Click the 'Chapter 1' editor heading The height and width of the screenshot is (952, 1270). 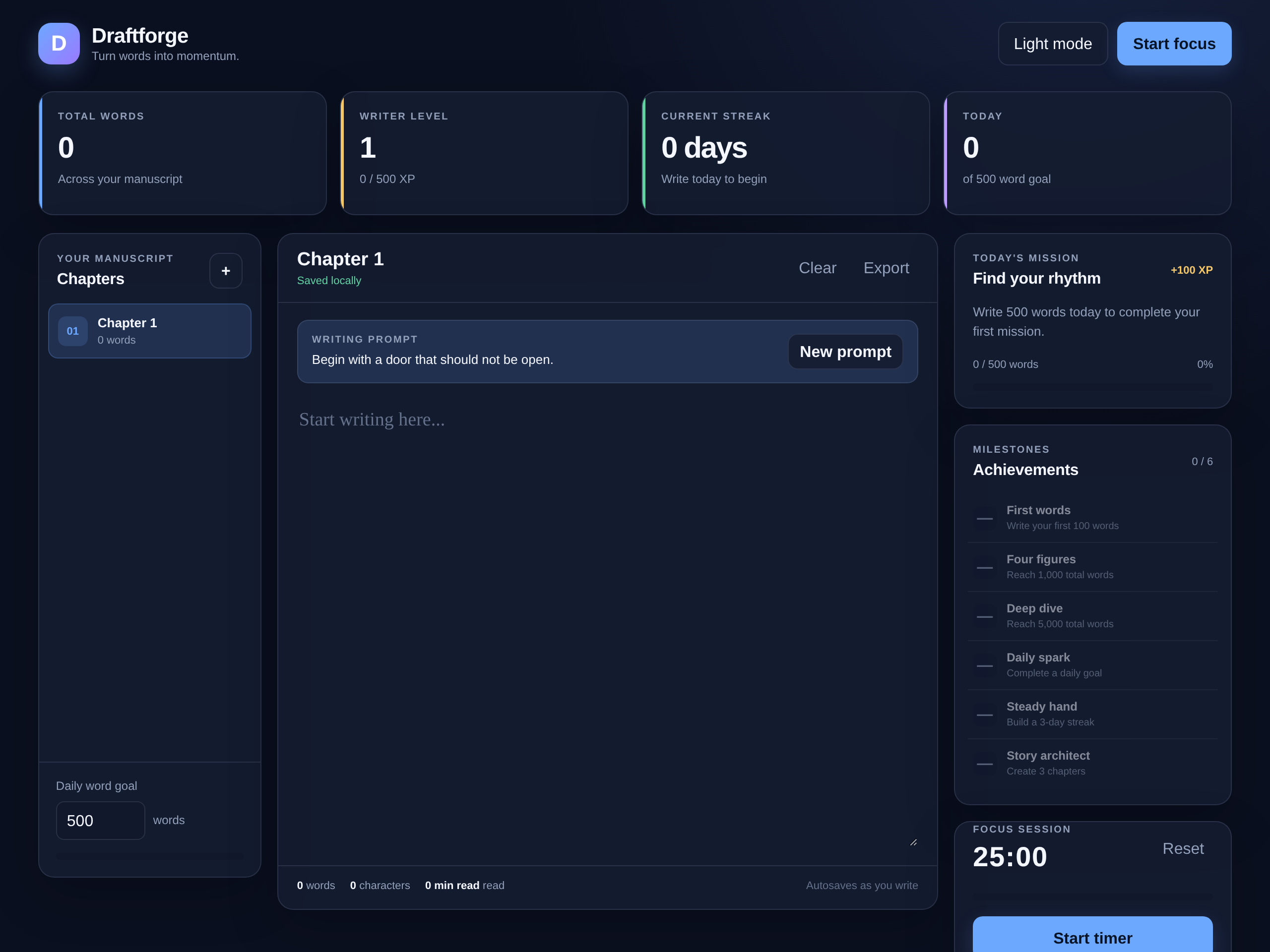click(340, 259)
